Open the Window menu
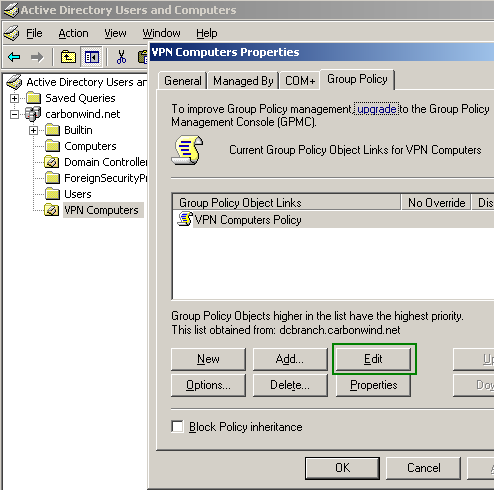 pos(161,33)
